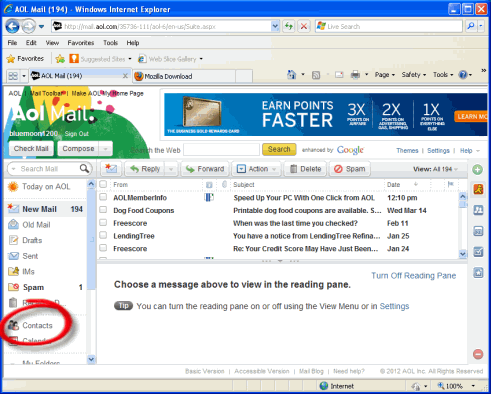Click the Search the Web input field

pyautogui.click(x=221, y=150)
